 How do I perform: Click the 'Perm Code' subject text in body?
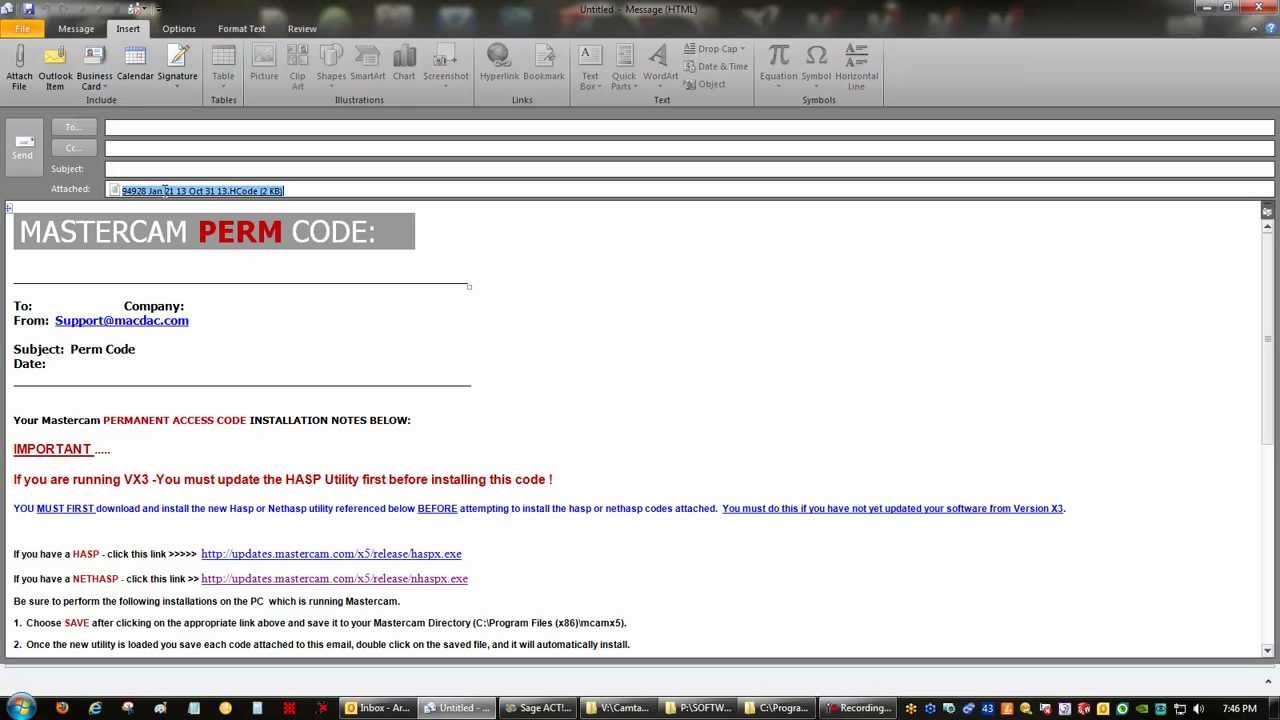(102, 349)
